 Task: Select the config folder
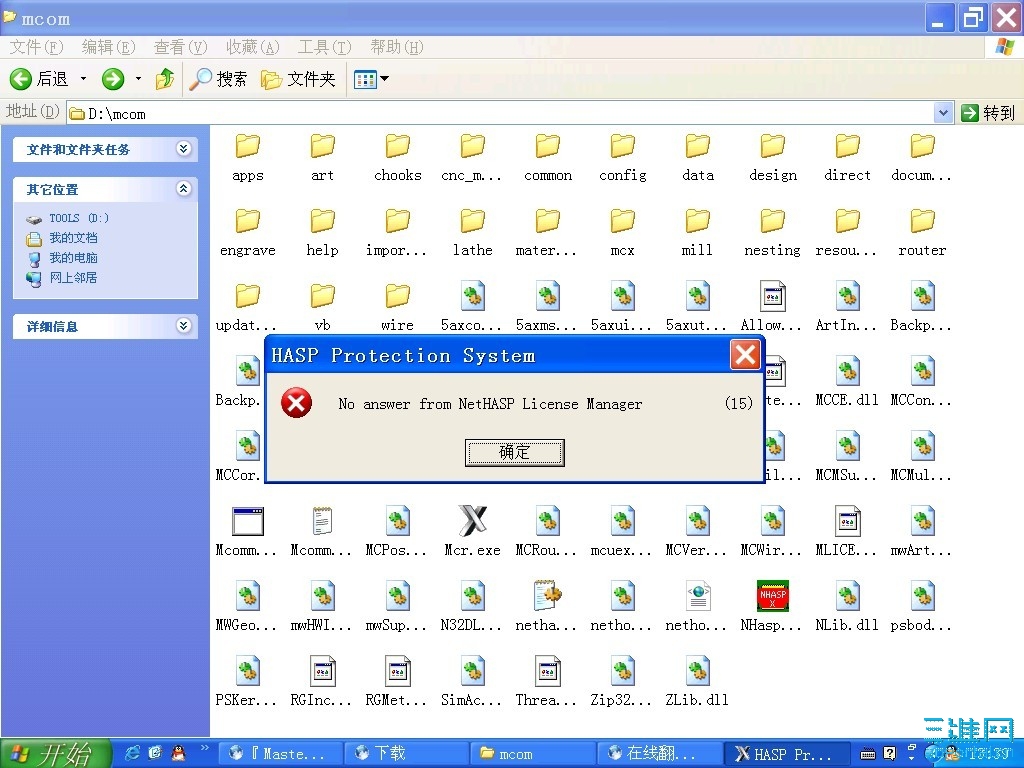[x=622, y=146]
